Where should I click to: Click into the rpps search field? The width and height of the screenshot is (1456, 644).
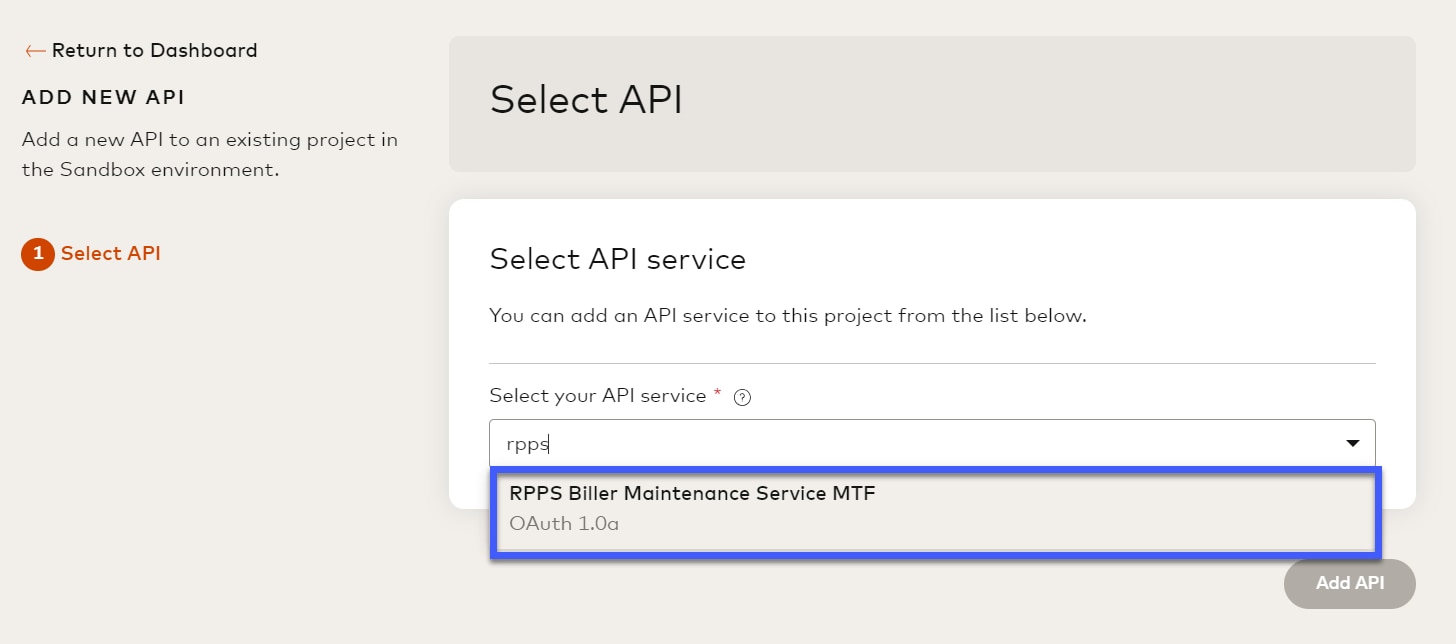click(900, 443)
